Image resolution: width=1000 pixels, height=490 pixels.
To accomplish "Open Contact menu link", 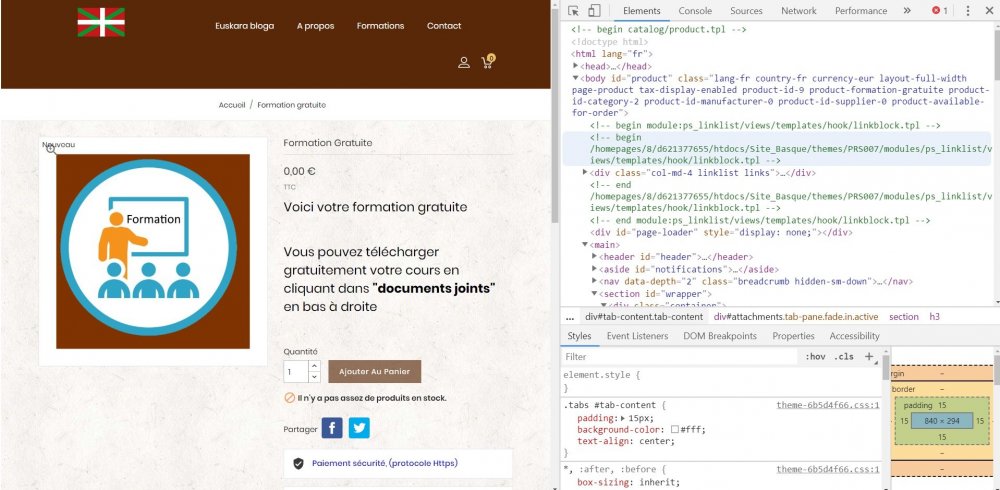I will click(x=444, y=26).
